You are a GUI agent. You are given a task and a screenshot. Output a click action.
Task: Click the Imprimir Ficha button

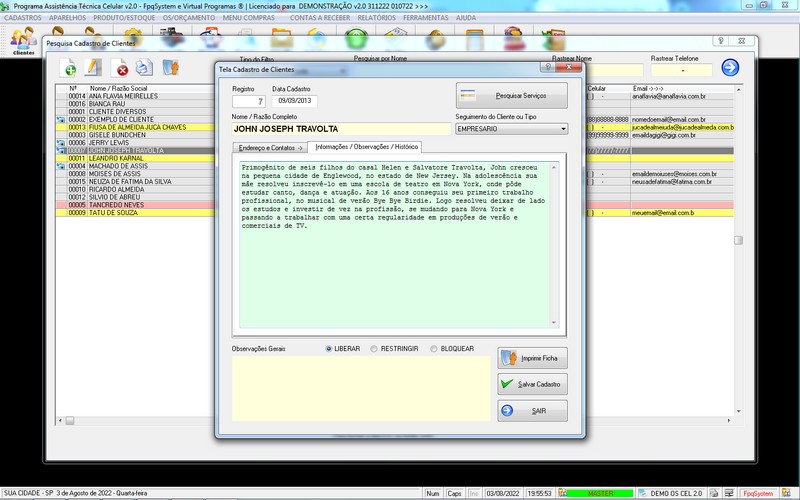tap(532, 358)
